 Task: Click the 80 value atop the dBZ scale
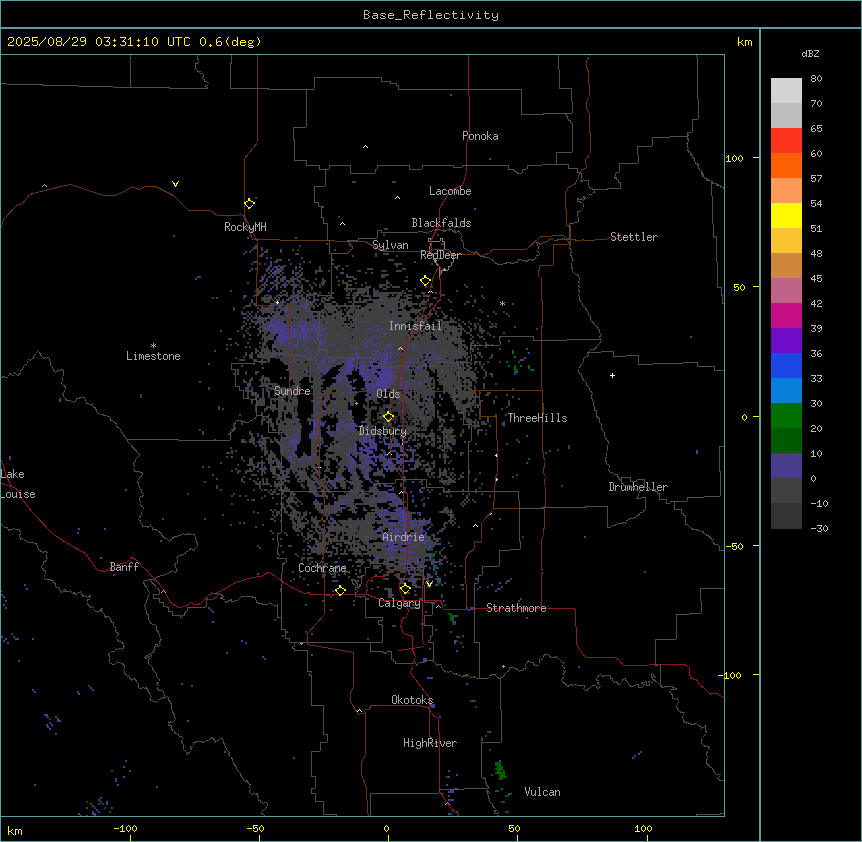tap(816, 79)
